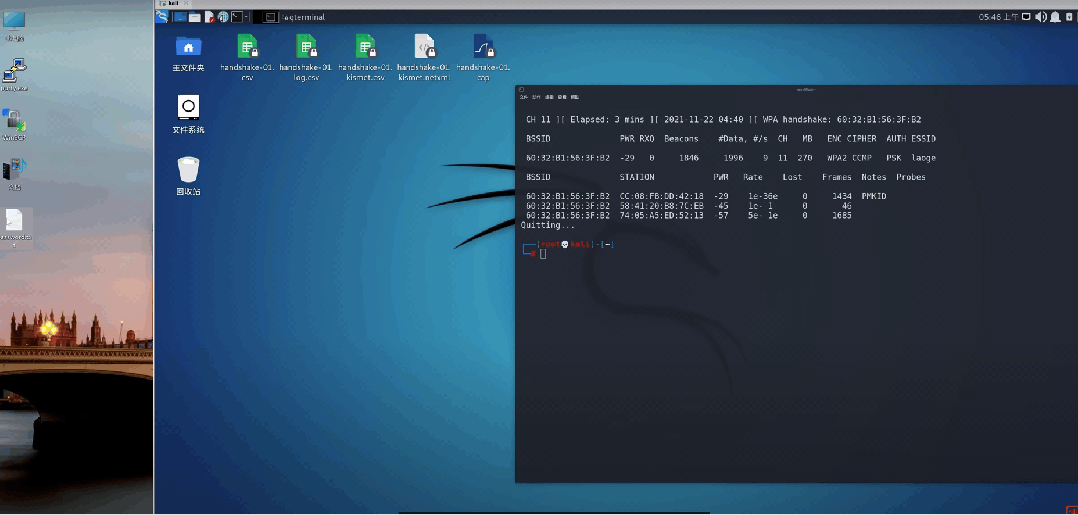Open second menu in terminal menubar

coord(536,97)
